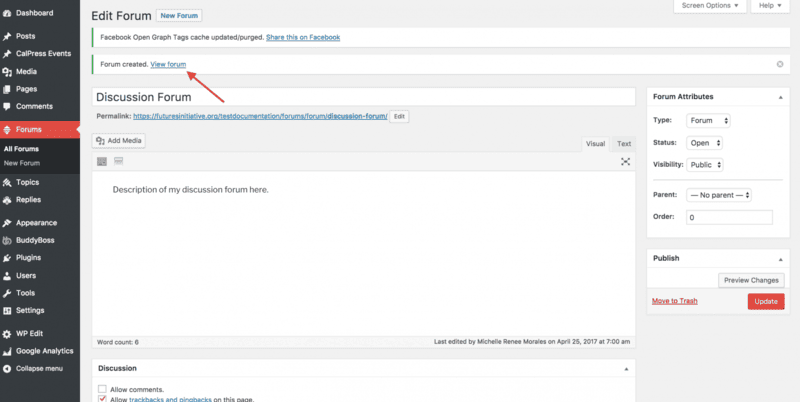Image resolution: width=800 pixels, height=402 pixels.
Task: Click the 'trackbacks and pingbacks' link
Action: coord(170,399)
